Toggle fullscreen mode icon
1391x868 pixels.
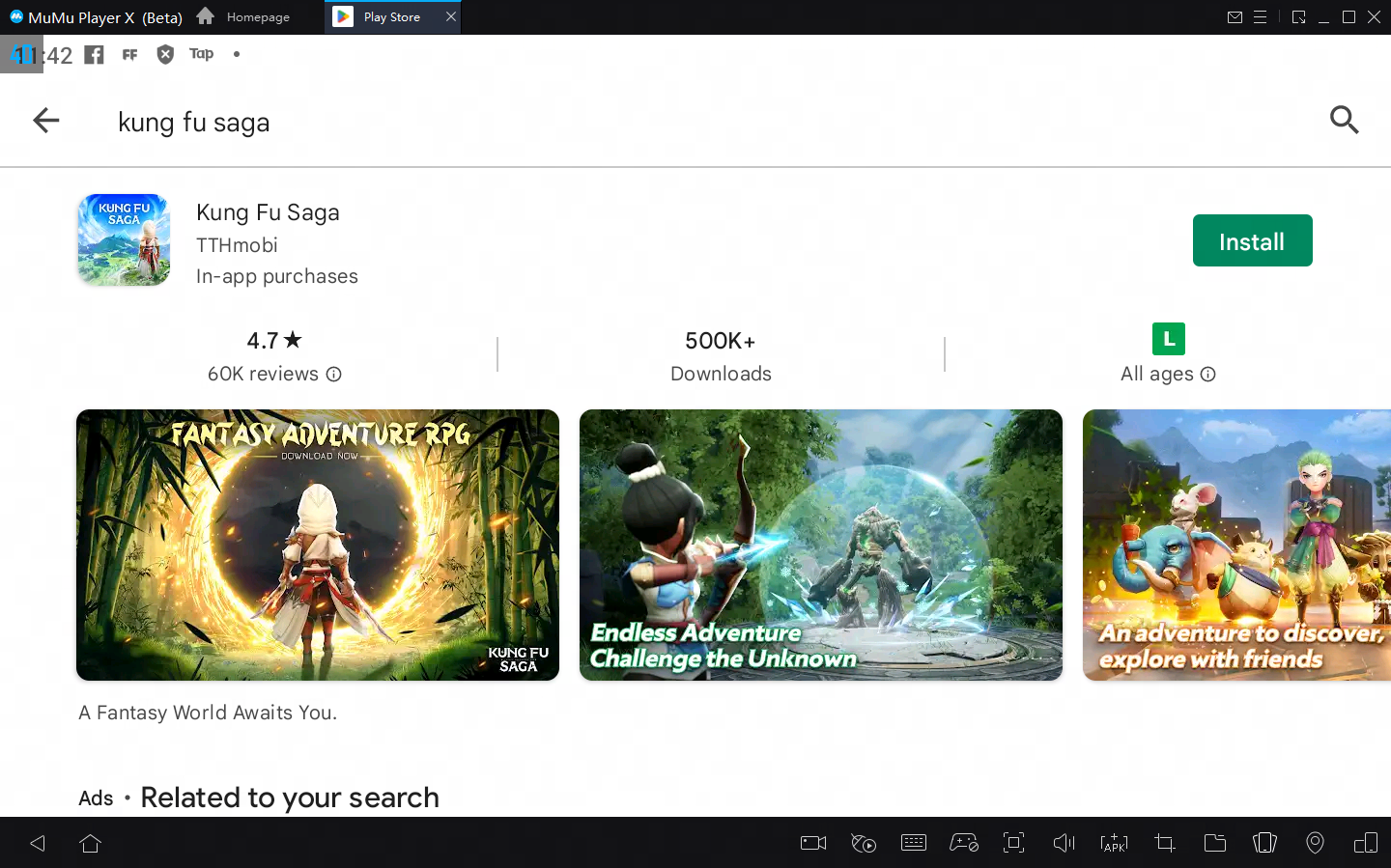[x=1014, y=843]
